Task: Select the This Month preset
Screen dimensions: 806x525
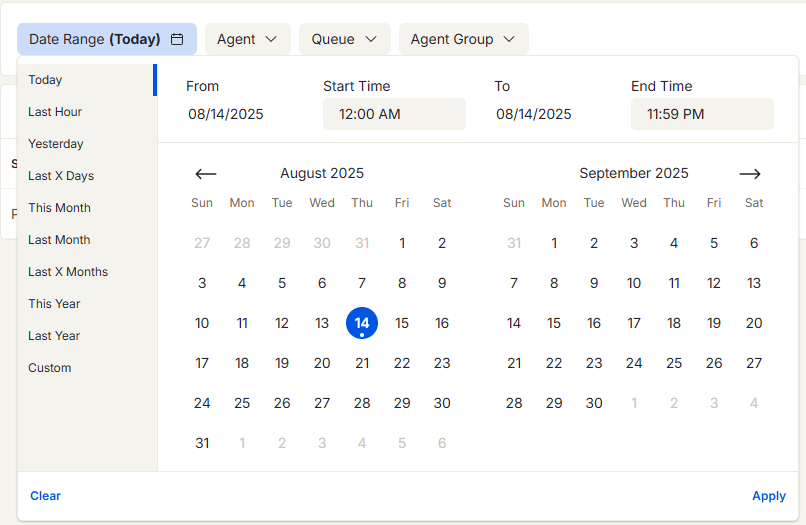Action: tap(59, 208)
